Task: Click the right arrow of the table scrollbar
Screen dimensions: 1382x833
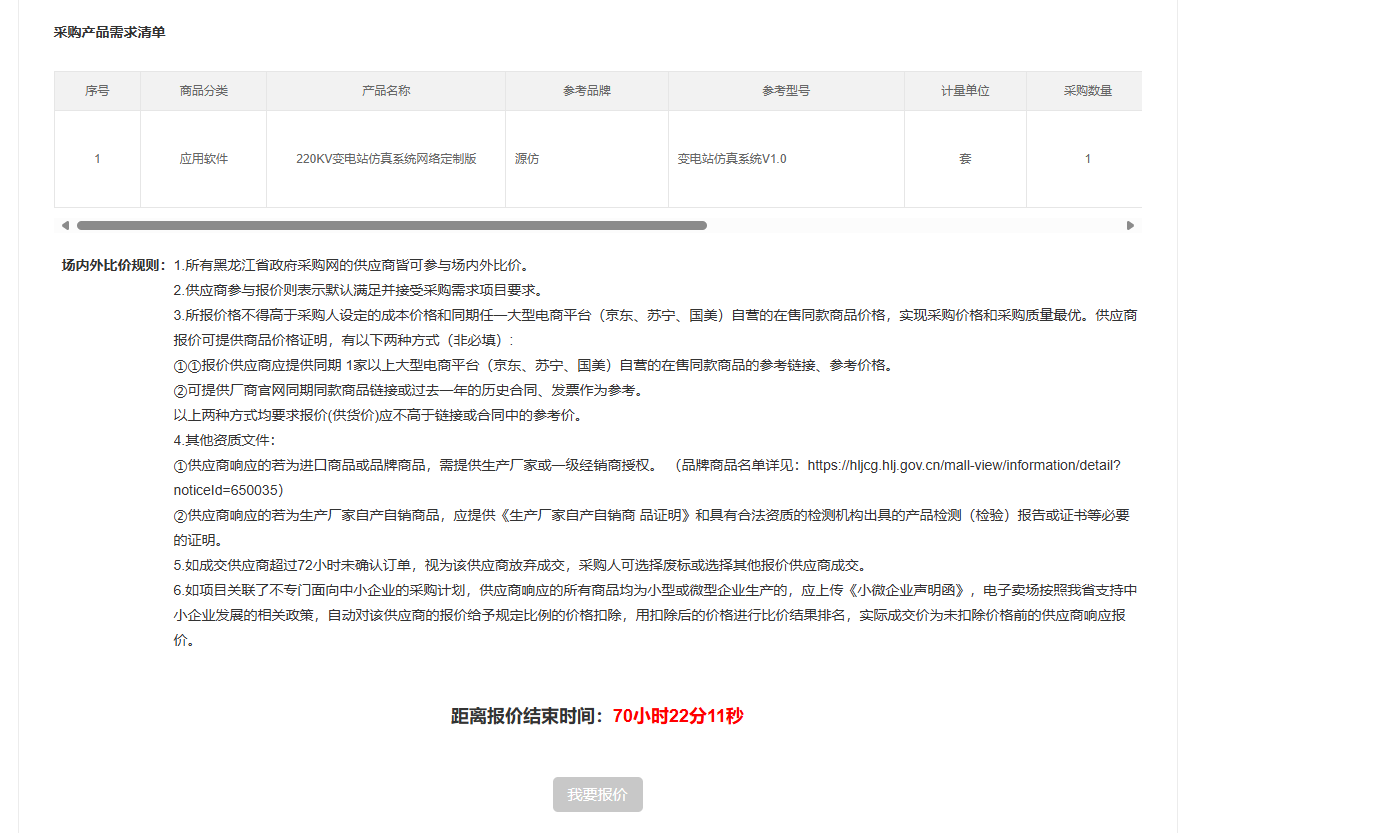Action: (x=1130, y=226)
